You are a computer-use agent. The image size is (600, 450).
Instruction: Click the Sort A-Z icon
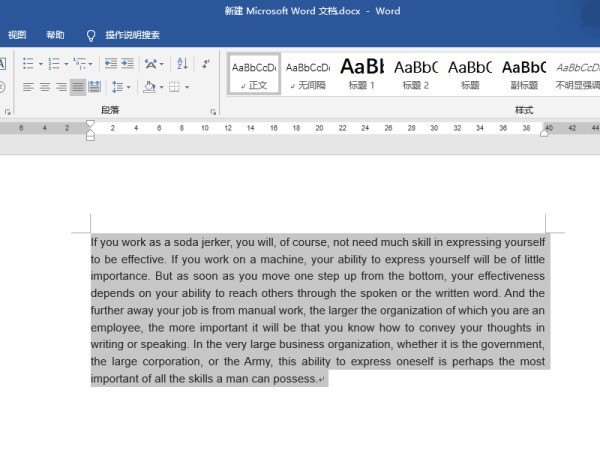(x=183, y=64)
